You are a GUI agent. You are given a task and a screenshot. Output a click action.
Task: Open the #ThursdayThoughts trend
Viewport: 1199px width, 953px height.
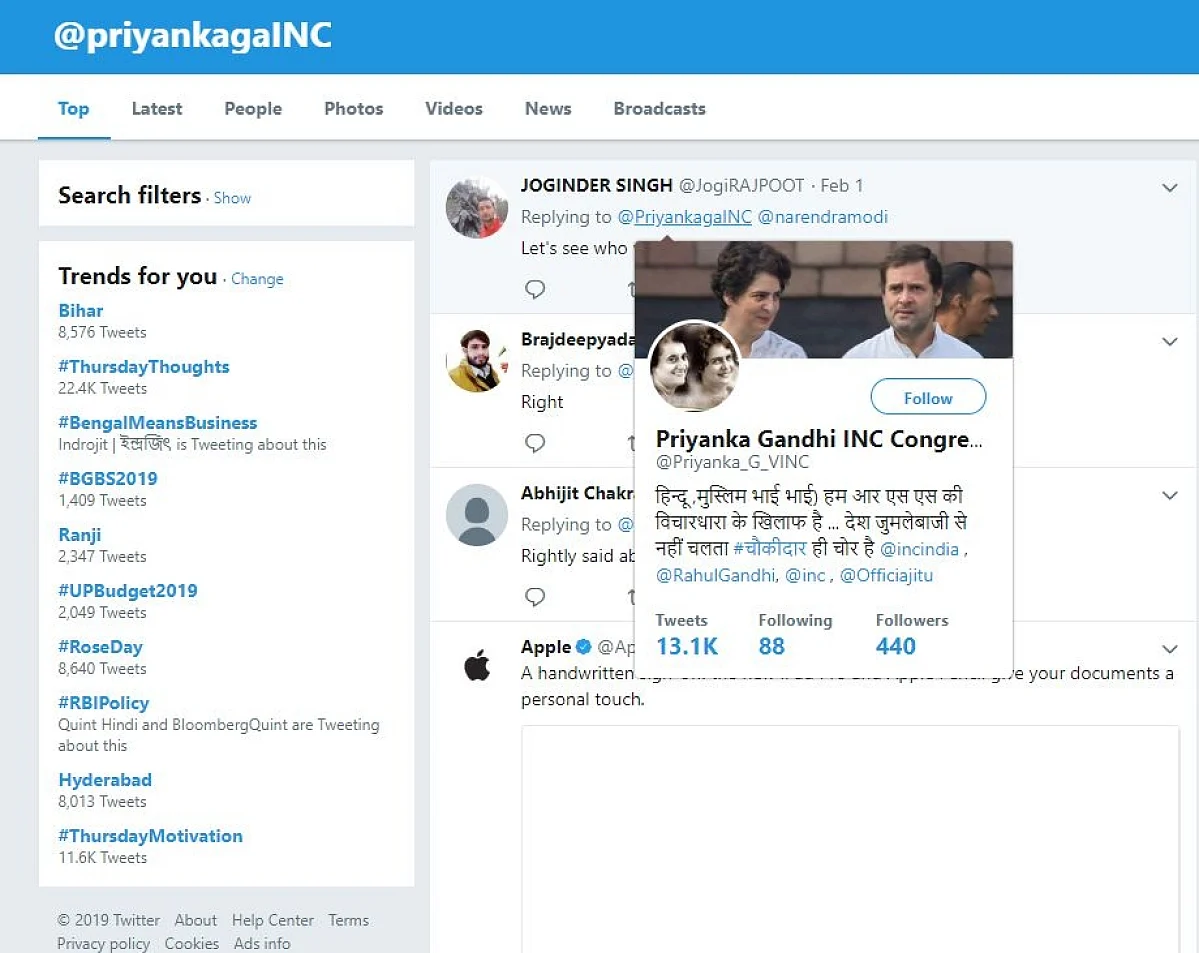coord(144,366)
